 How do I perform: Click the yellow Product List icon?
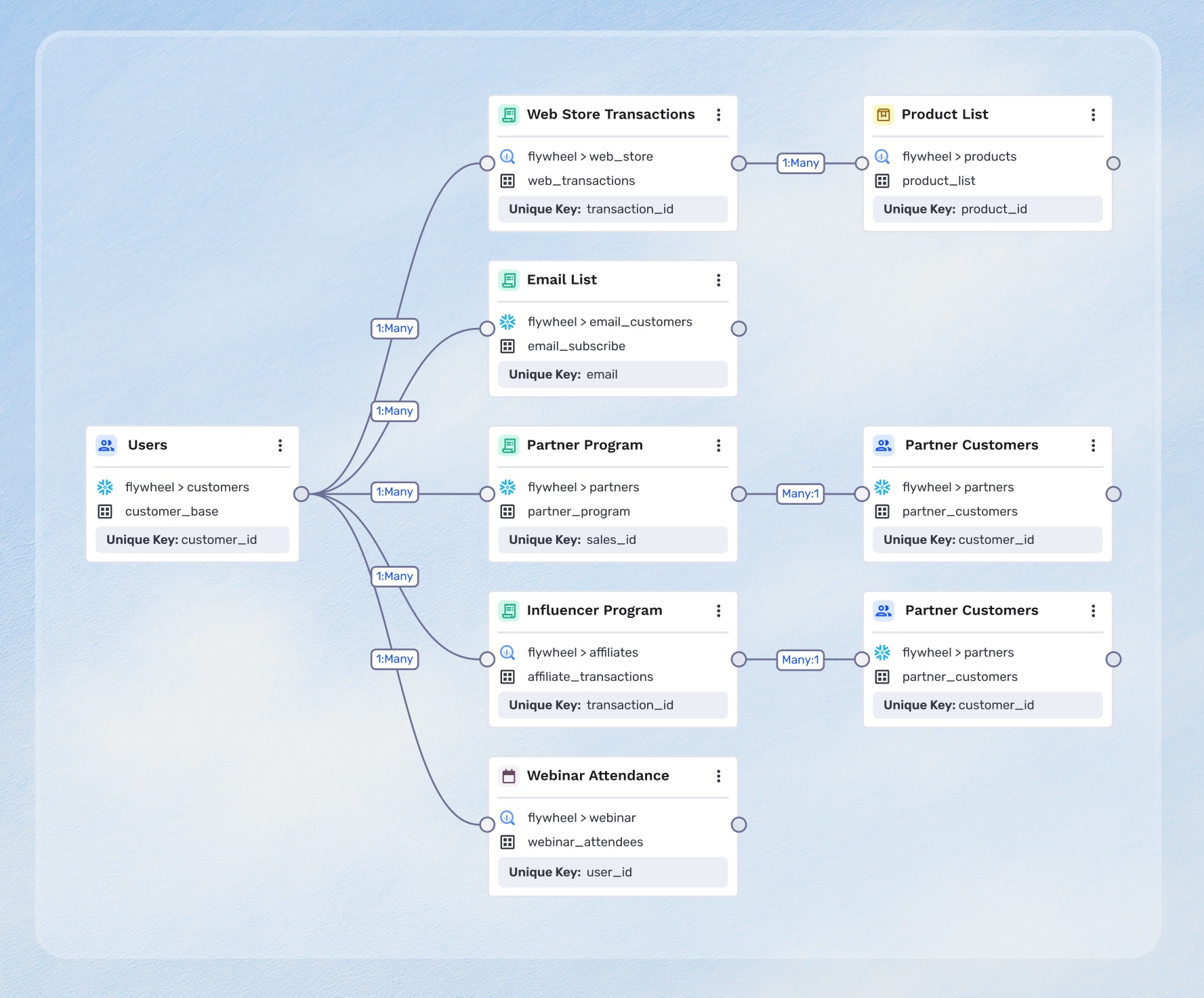pos(883,115)
